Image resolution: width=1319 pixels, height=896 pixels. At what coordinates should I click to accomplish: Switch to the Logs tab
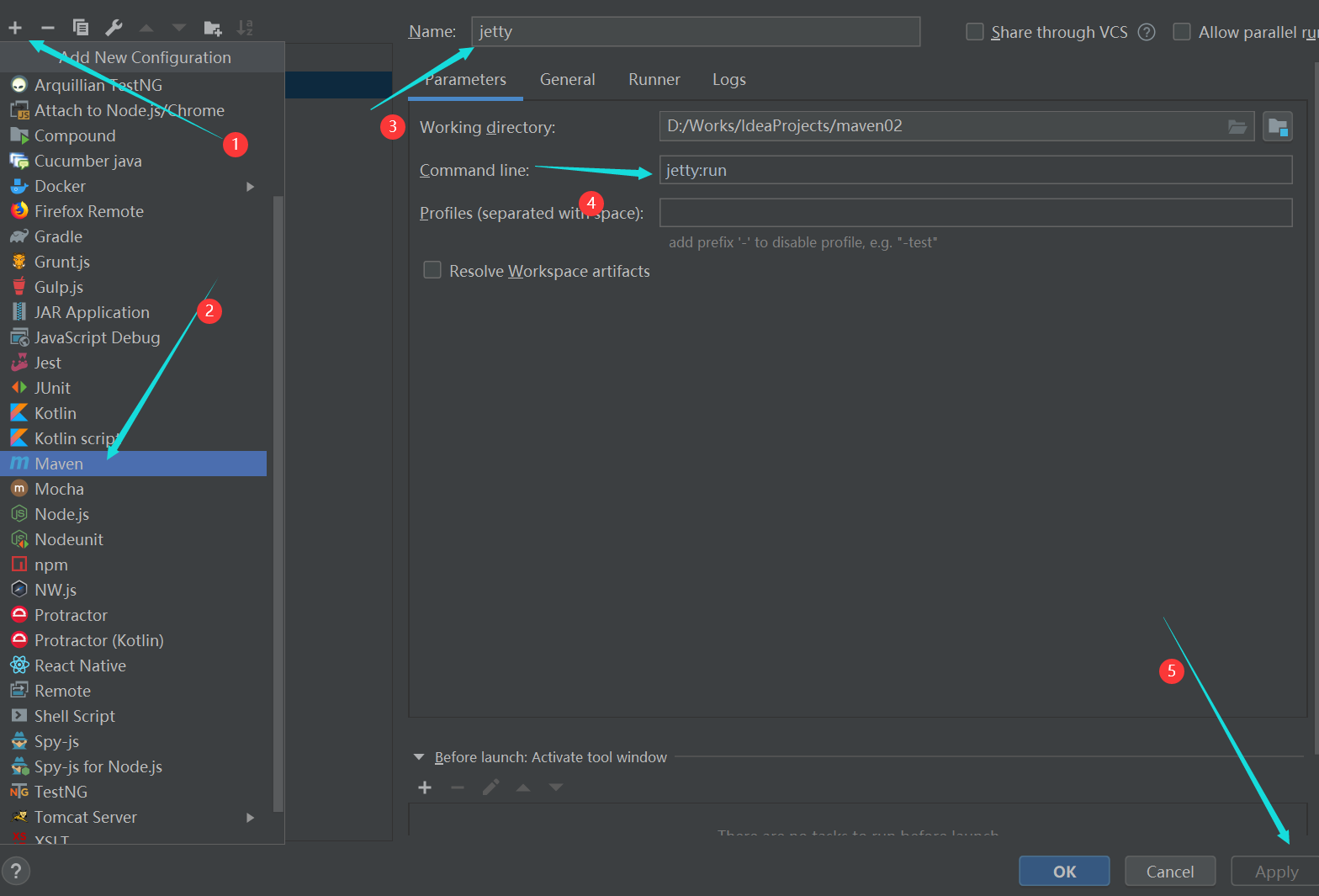point(729,80)
